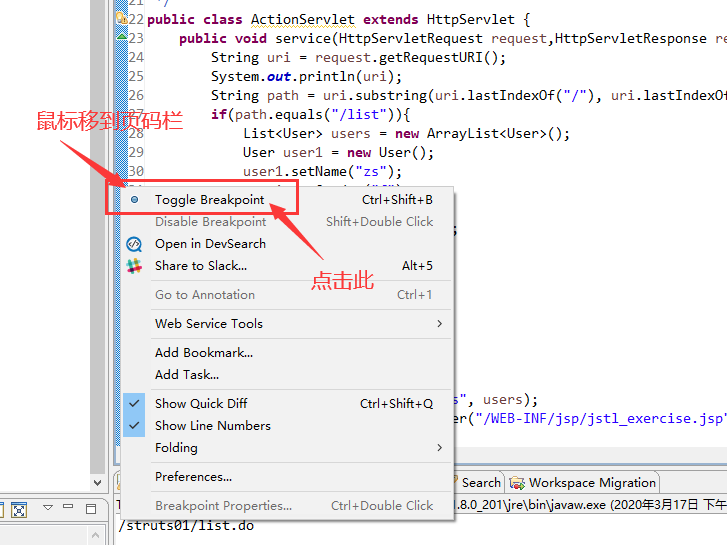727x545 pixels.
Task: Toggle Show Quick Diff option
Action: [x=287, y=404]
